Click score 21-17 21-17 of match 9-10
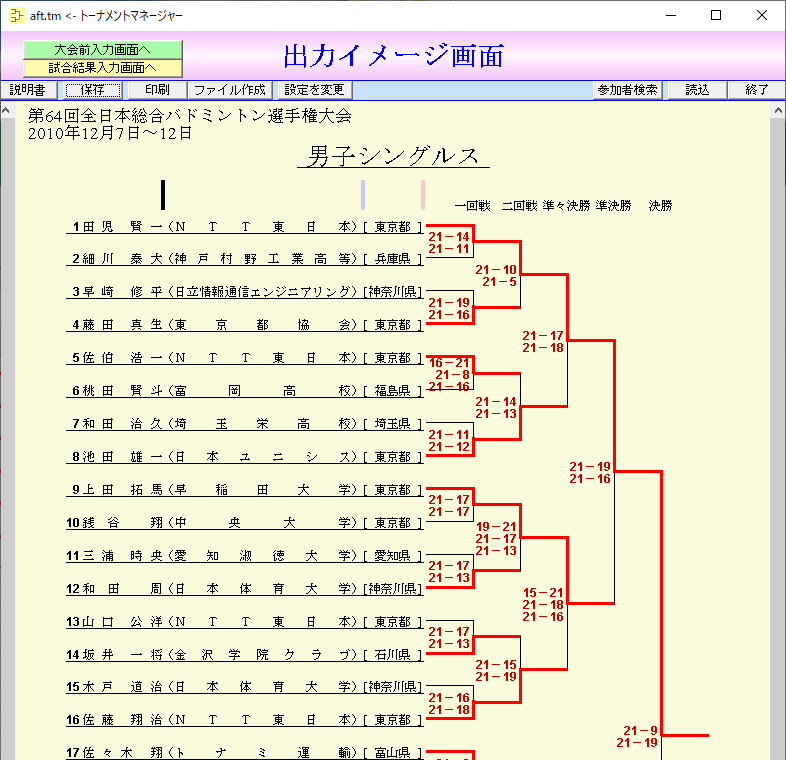The height and width of the screenshot is (760, 786). [449, 506]
